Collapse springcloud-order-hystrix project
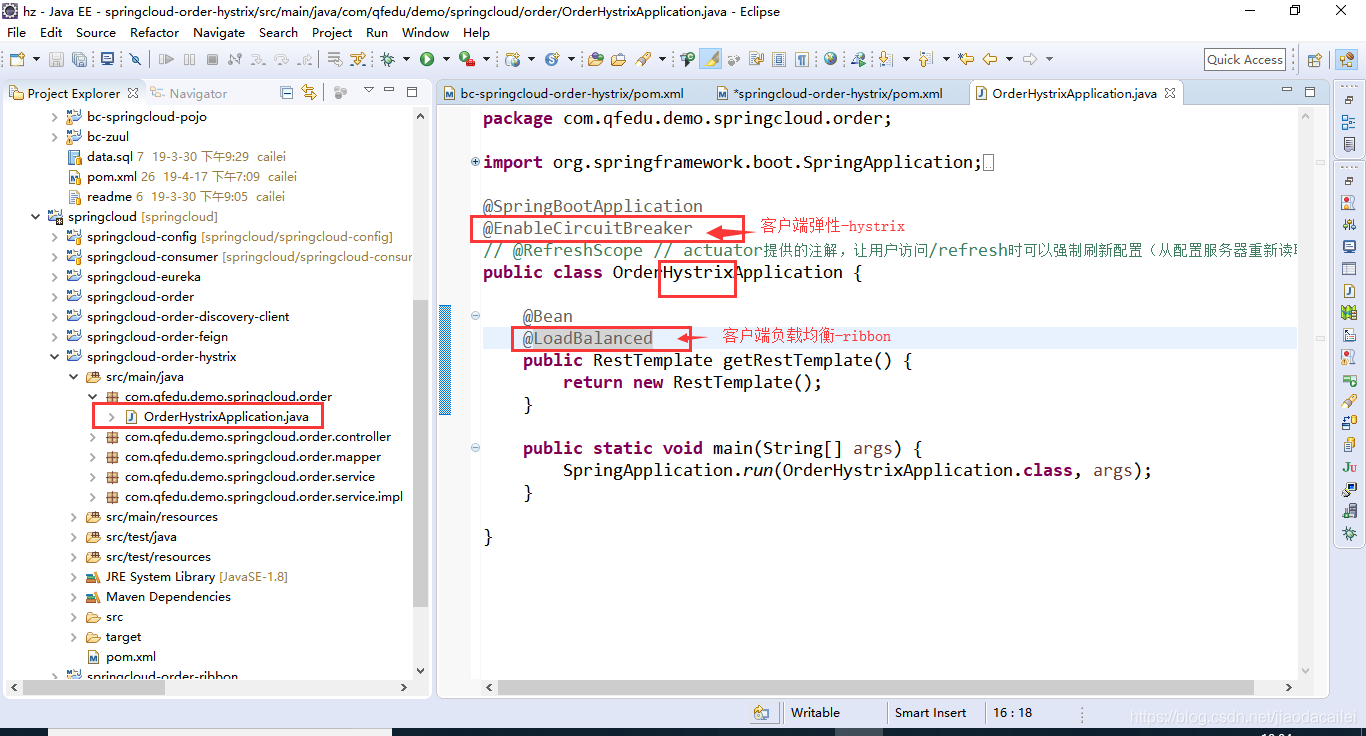Screen dimensions: 1366x736 55,357
